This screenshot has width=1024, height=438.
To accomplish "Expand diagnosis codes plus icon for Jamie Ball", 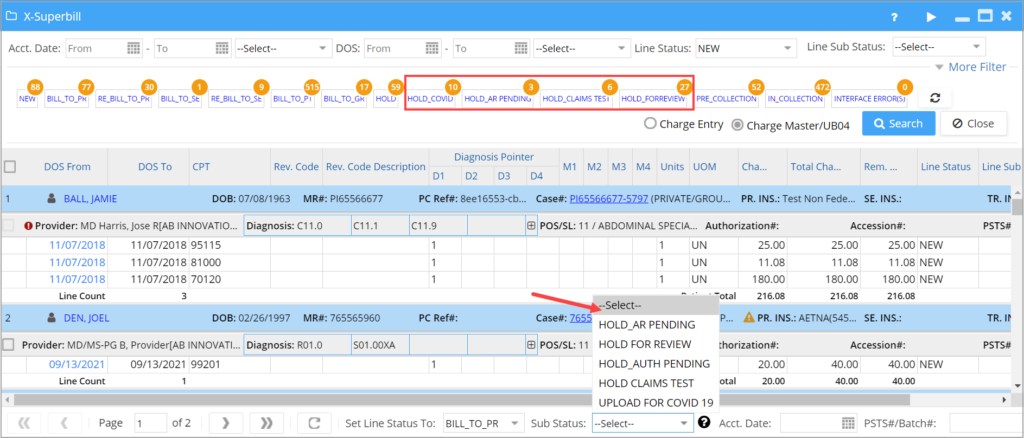I will pyautogui.click(x=531, y=226).
